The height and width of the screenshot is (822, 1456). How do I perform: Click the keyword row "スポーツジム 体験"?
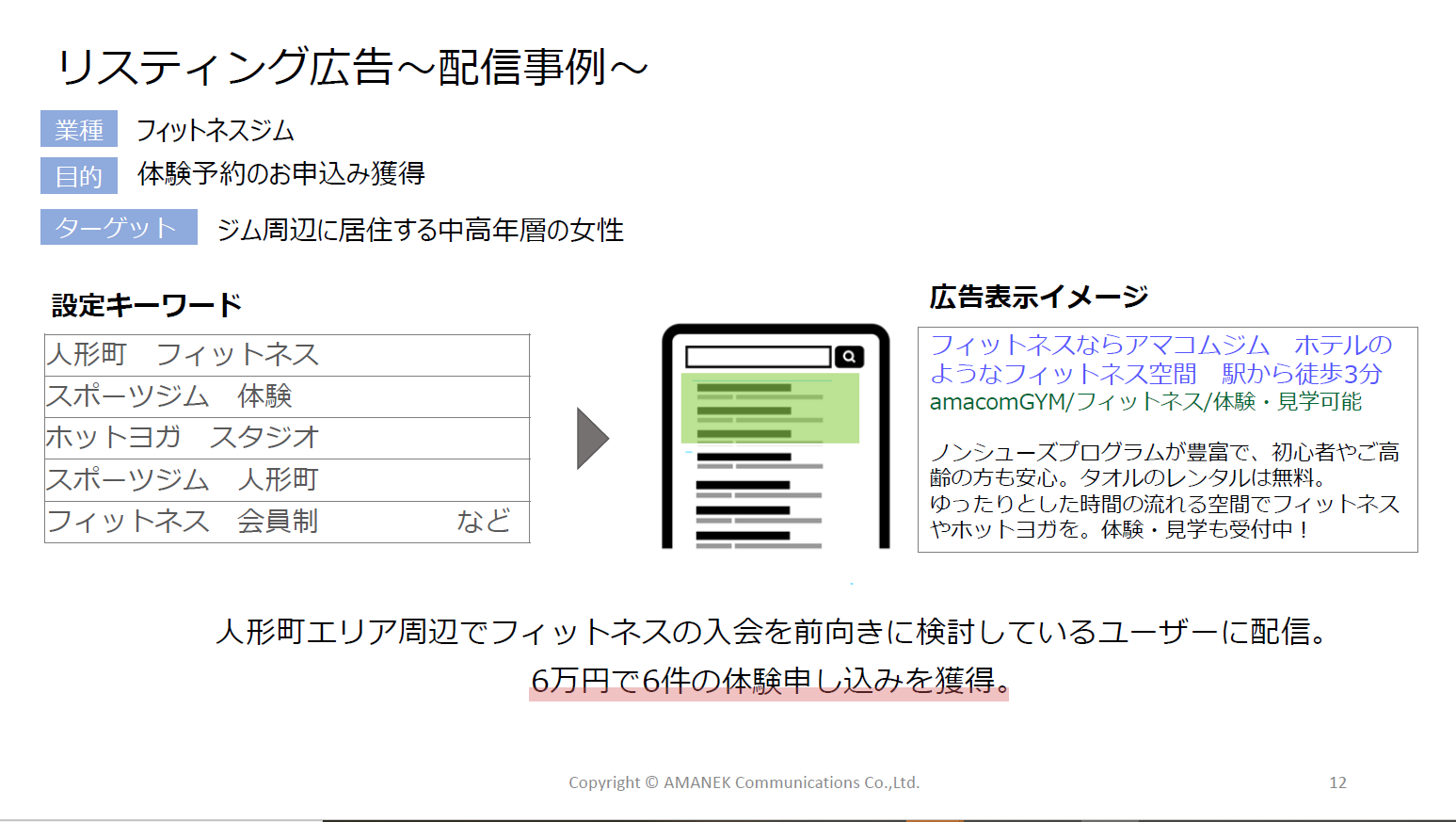coord(287,396)
